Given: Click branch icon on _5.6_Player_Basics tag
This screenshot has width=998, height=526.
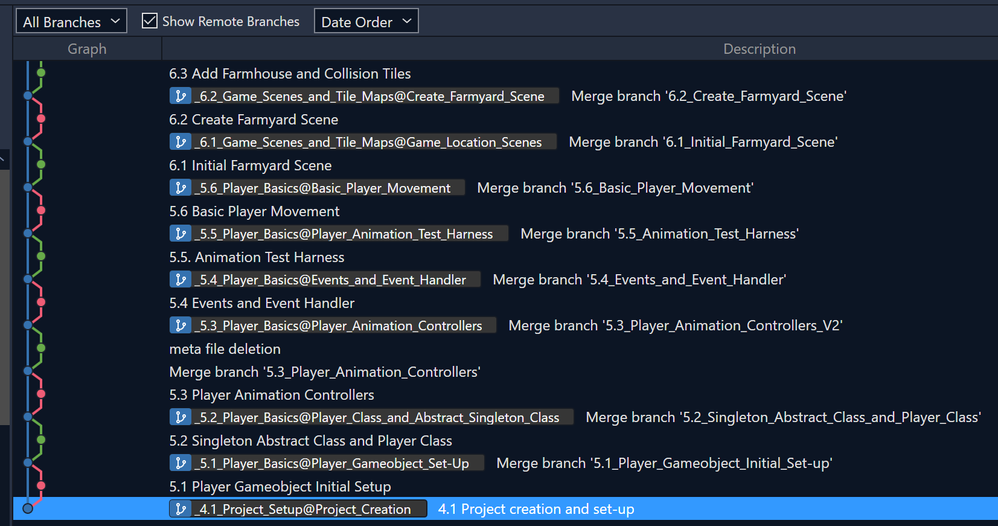Looking at the screenshot, I should pos(181,188).
